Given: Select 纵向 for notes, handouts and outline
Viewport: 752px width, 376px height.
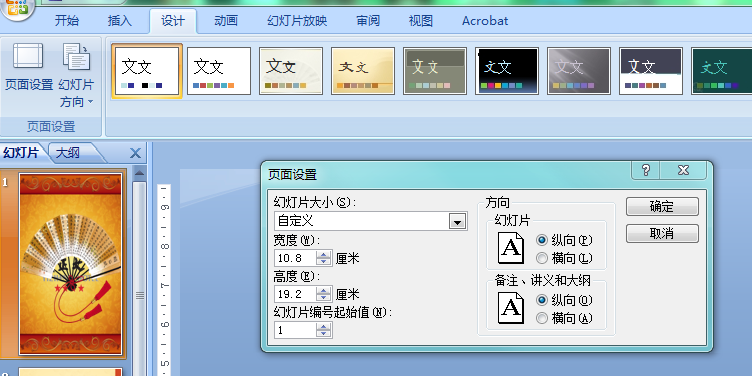Looking at the screenshot, I should click(x=564, y=300).
